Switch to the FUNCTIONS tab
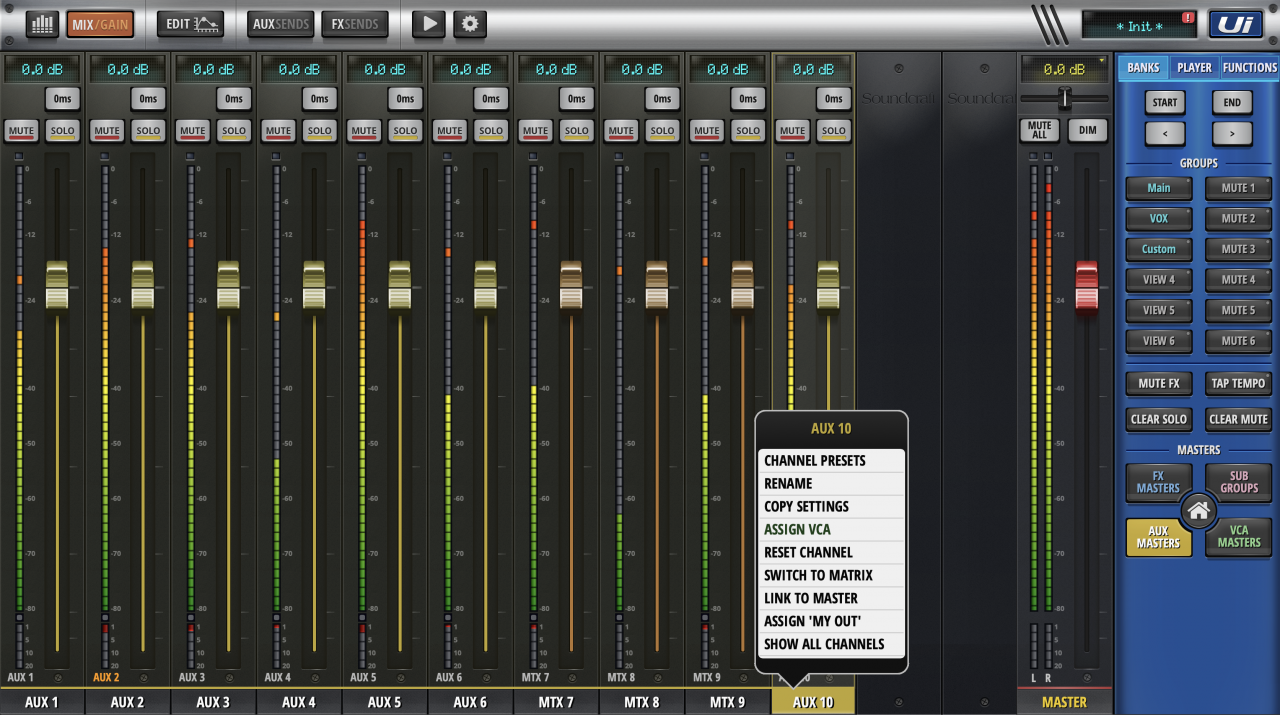The width and height of the screenshot is (1280, 715). (x=1249, y=68)
